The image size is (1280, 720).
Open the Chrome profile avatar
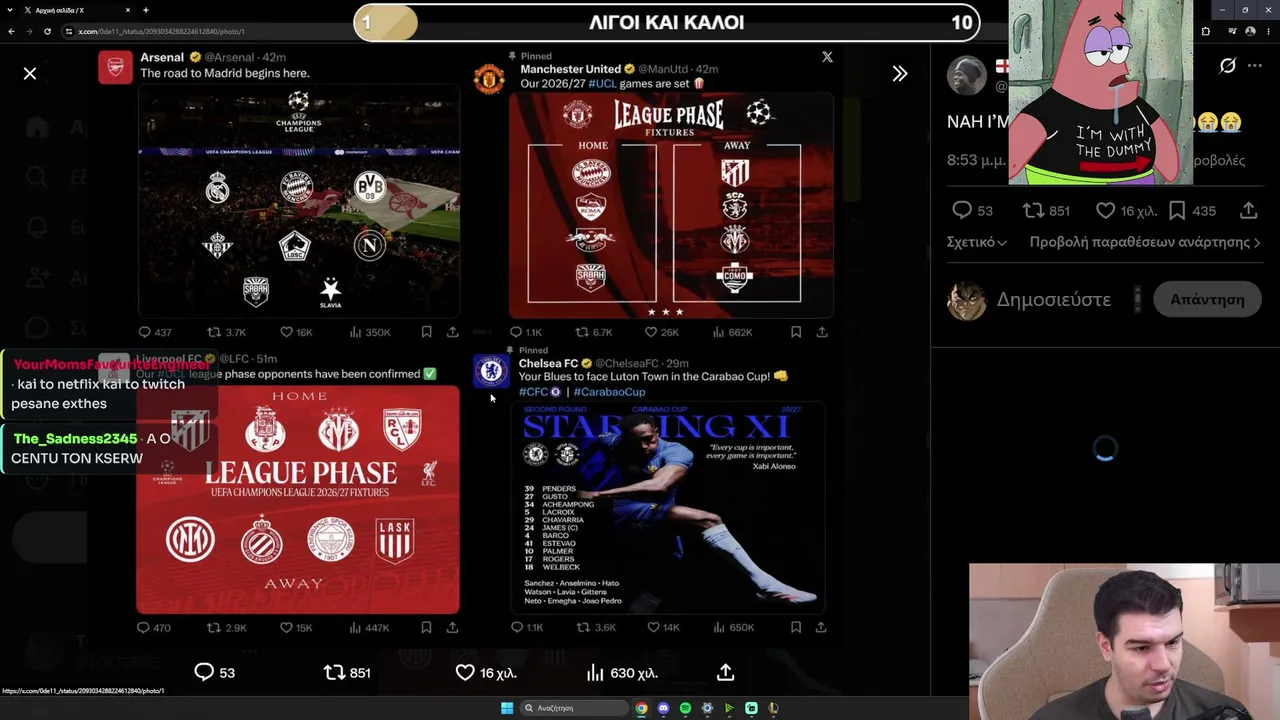[1250, 31]
